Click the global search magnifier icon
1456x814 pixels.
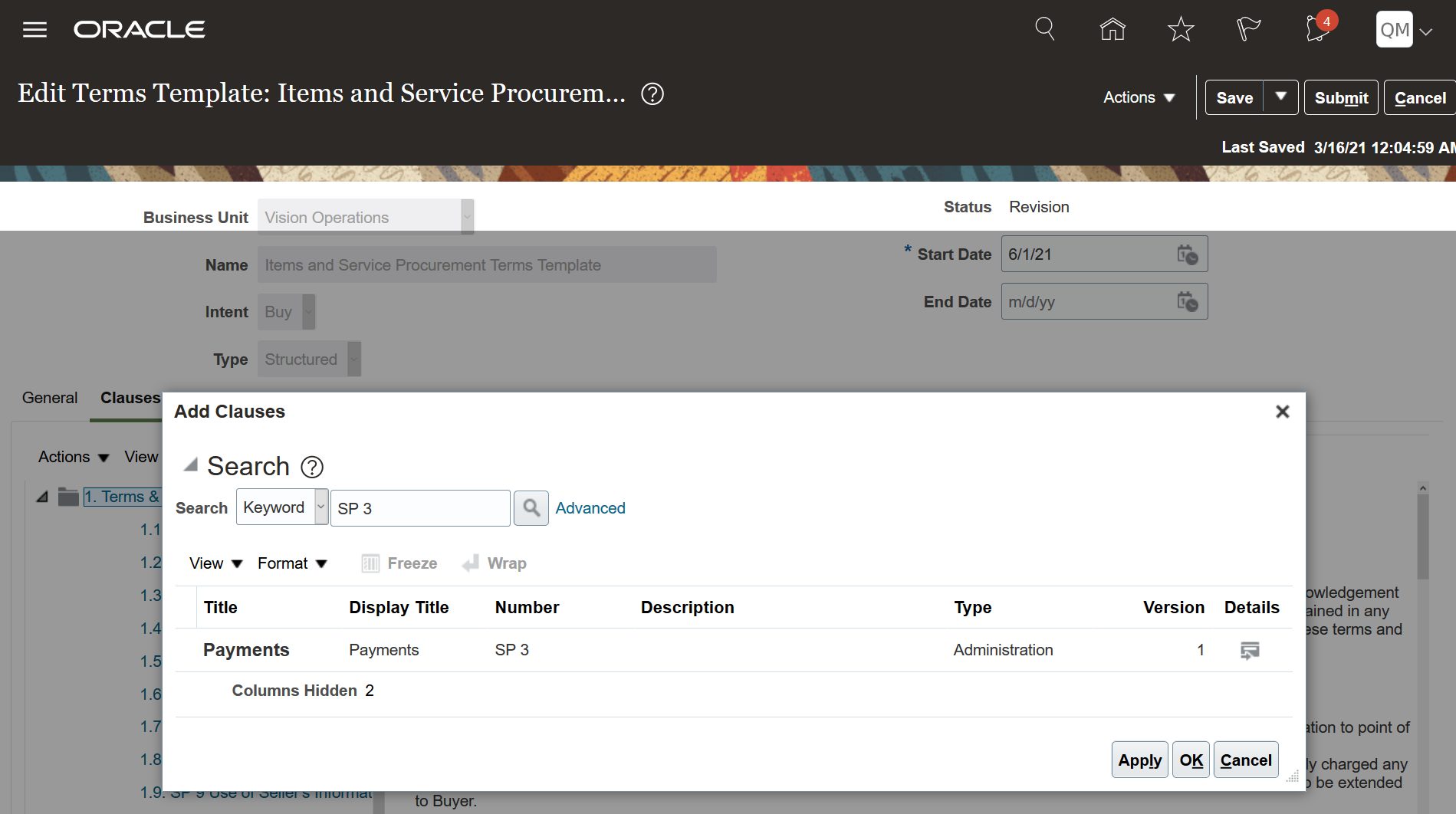tap(1044, 29)
